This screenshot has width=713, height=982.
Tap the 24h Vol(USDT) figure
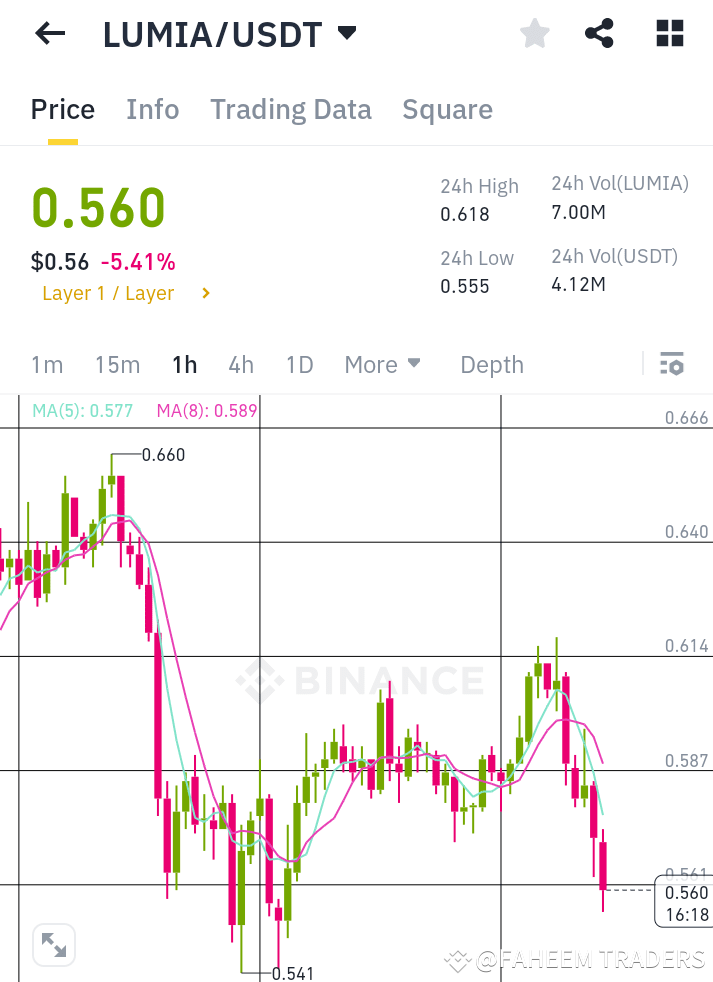click(x=577, y=284)
